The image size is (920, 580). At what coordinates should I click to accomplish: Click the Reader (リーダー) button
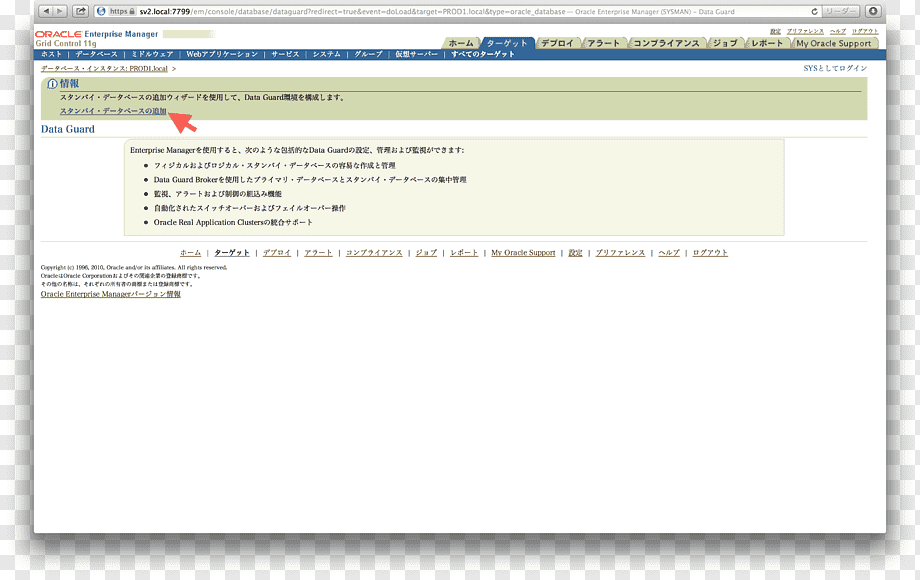(841, 11)
